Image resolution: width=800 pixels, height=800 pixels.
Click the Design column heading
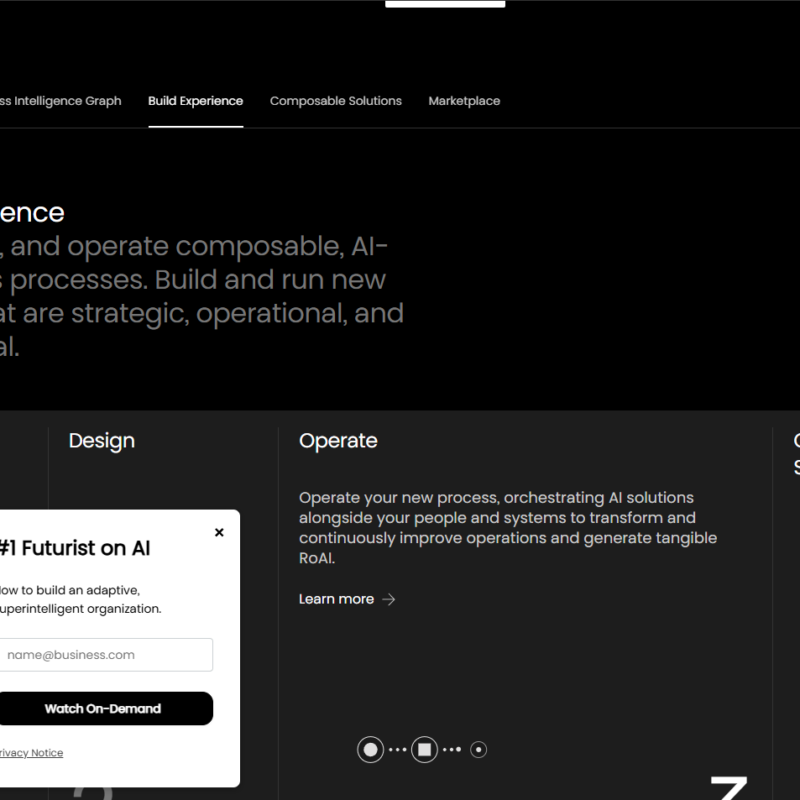point(101,441)
